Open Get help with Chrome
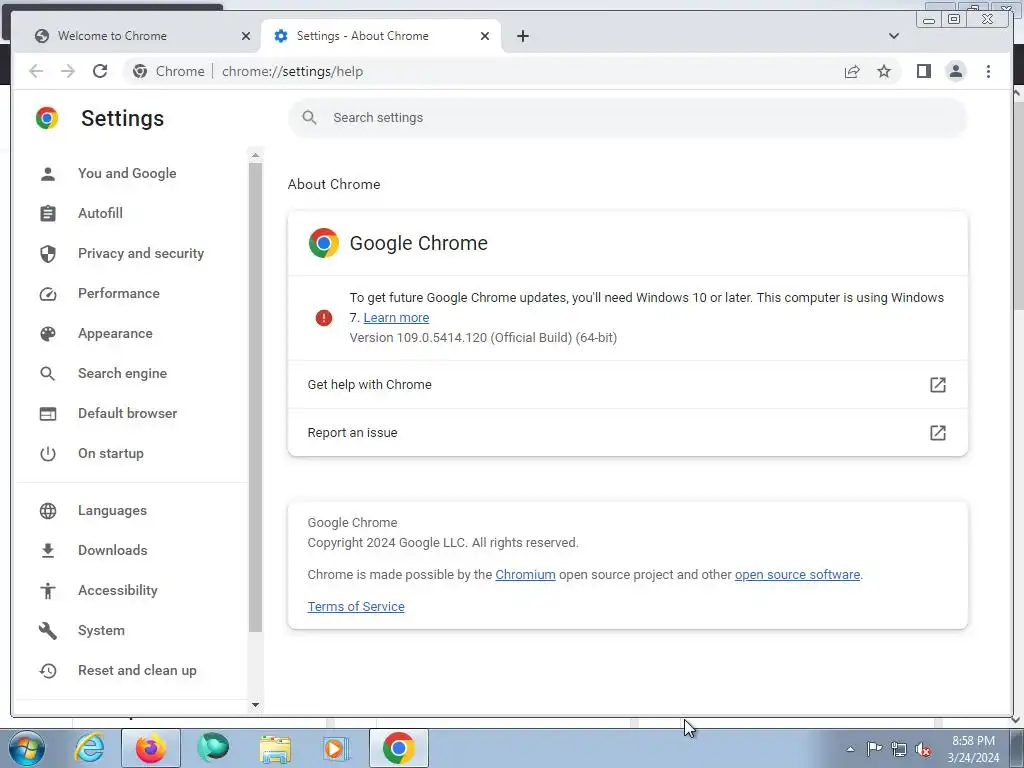Screen dimensions: 1024x768 (628, 385)
